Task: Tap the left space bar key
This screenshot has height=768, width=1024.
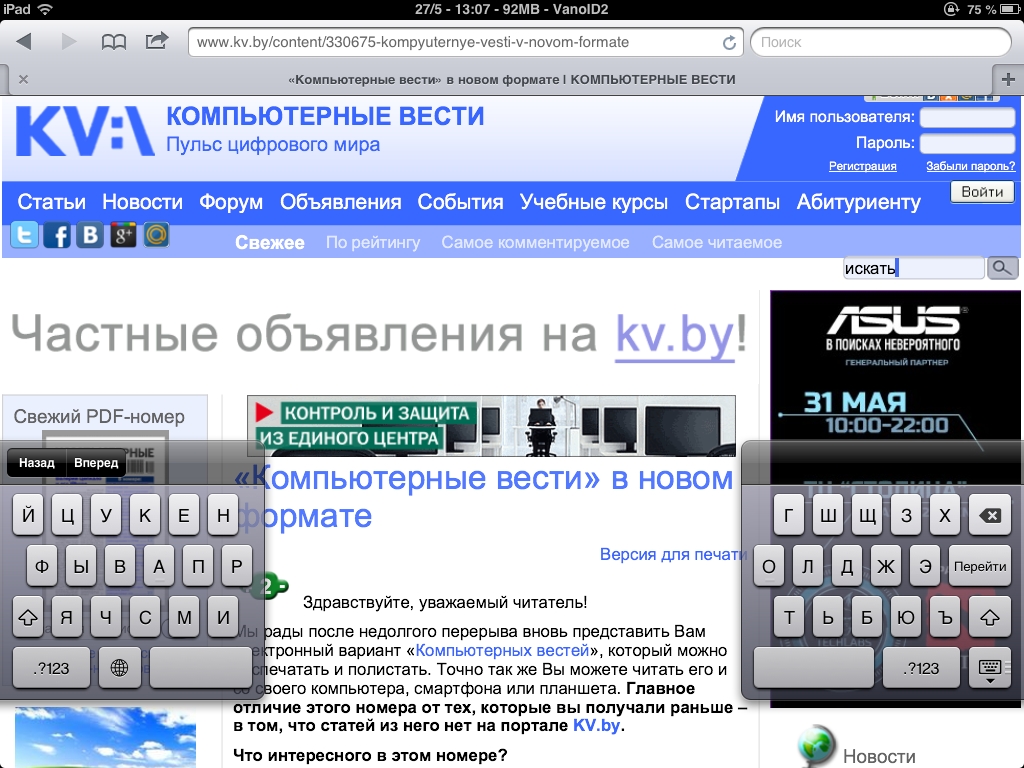Action: coord(201,668)
